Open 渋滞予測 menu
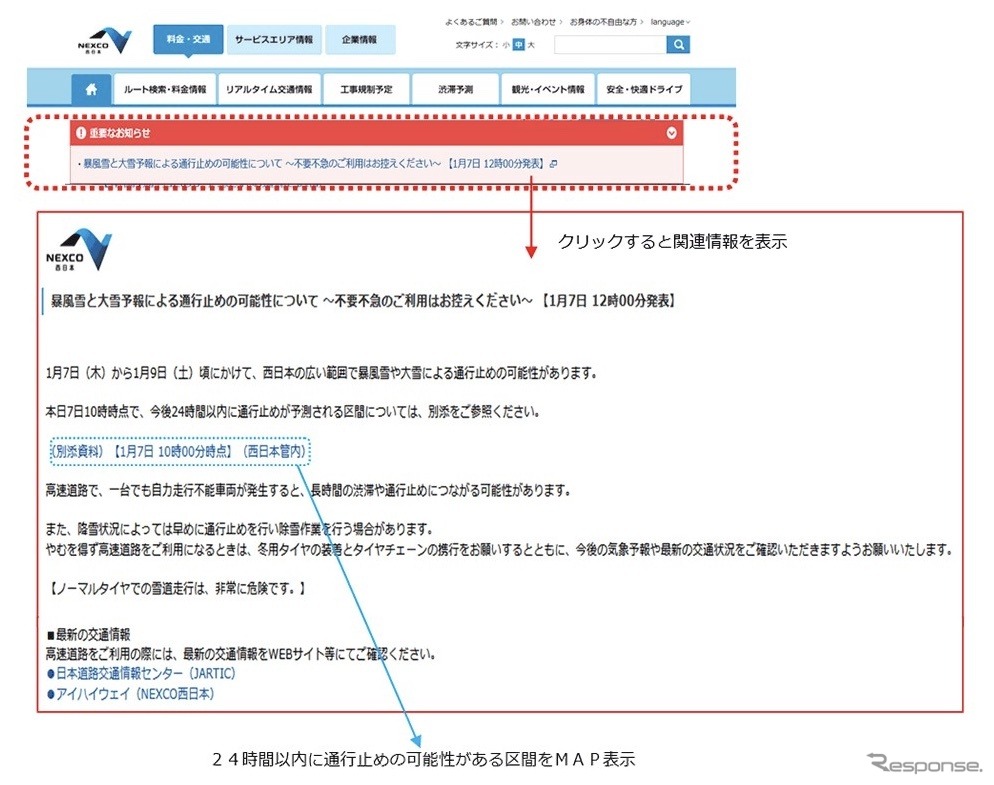994x785 pixels. (x=455, y=89)
